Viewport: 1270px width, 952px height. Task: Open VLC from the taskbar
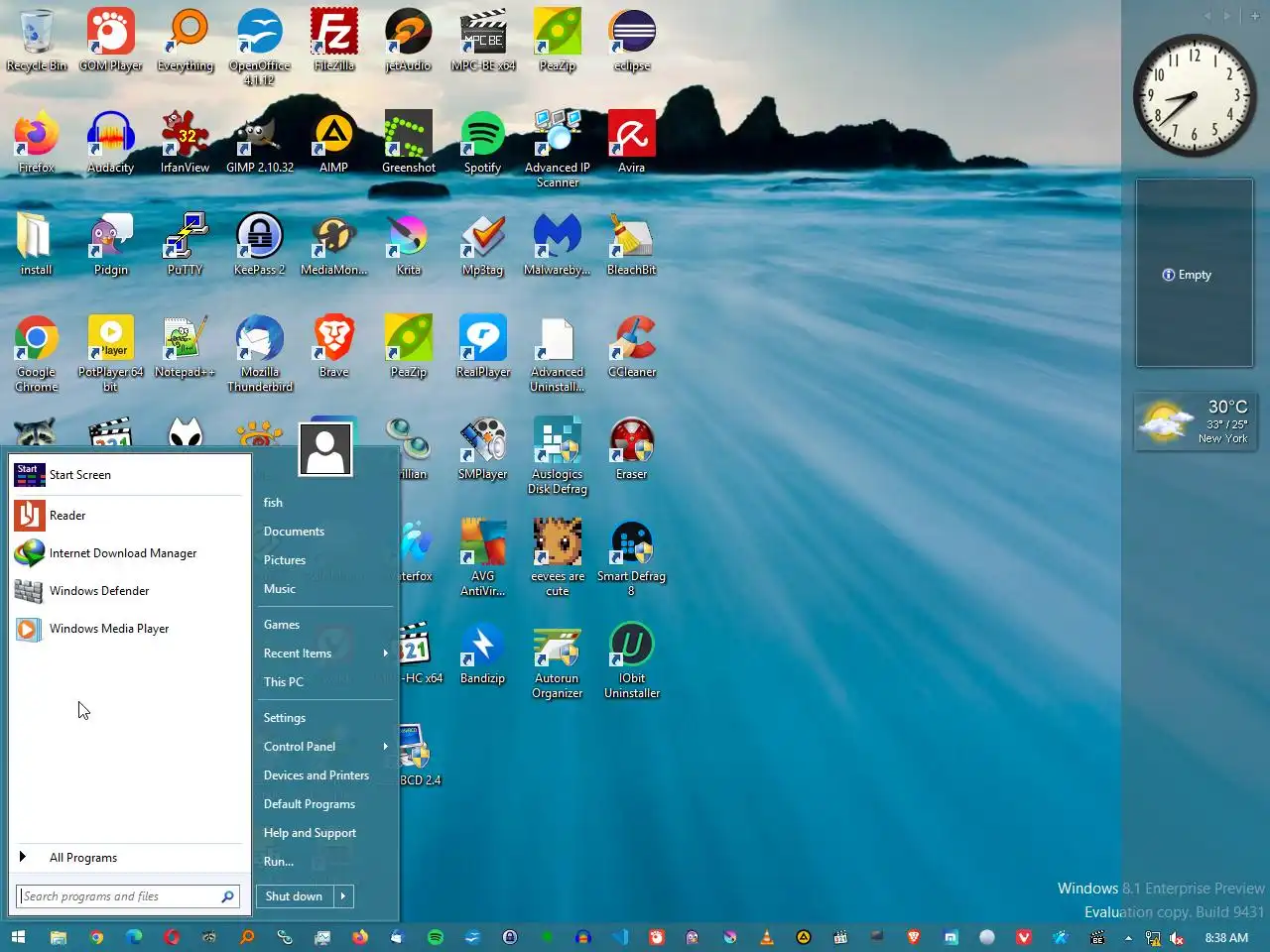(x=766, y=937)
